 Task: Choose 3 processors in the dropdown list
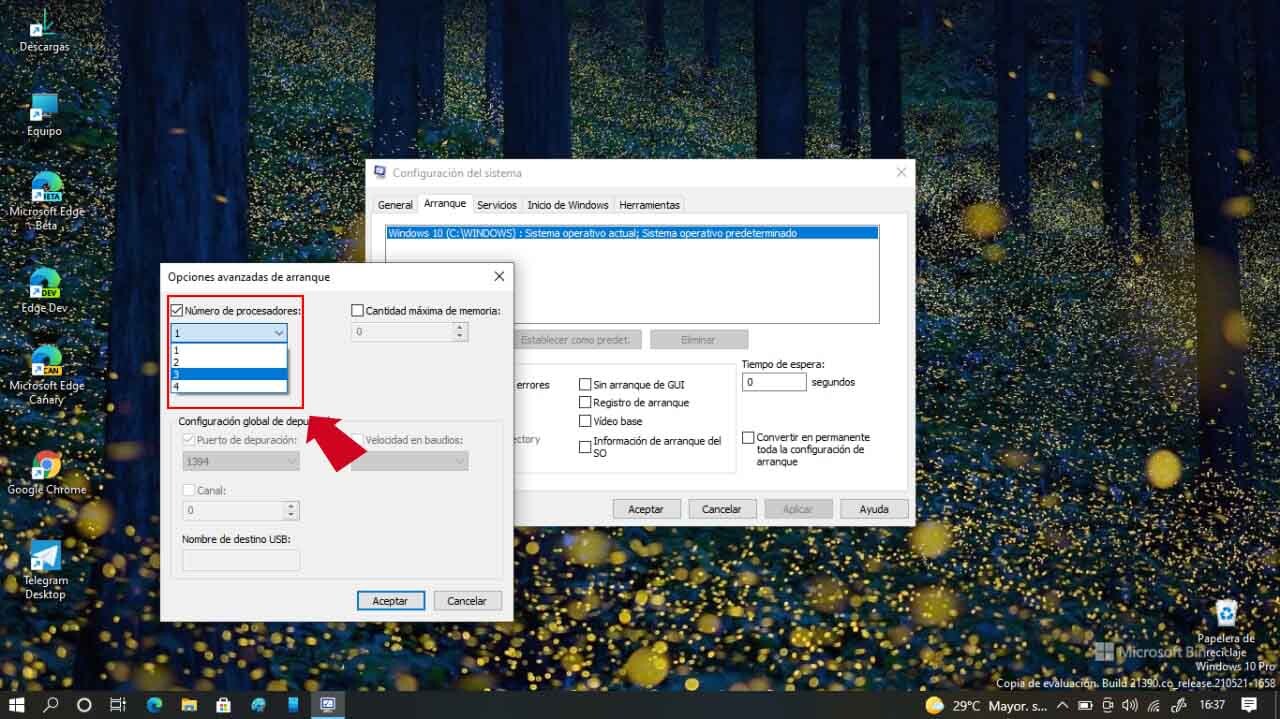(x=229, y=374)
